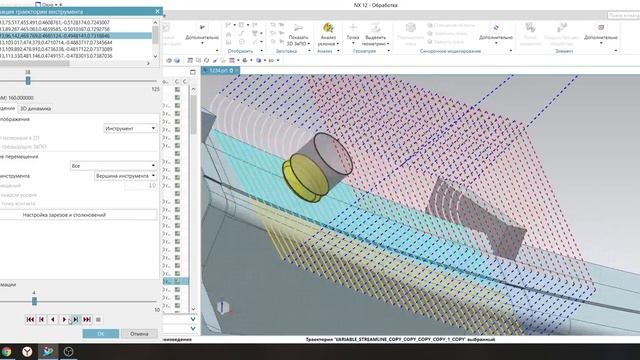The height and width of the screenshot is (360, 640).
Task: Open Yandex browser from taskbar
Action: pos(27,351)
